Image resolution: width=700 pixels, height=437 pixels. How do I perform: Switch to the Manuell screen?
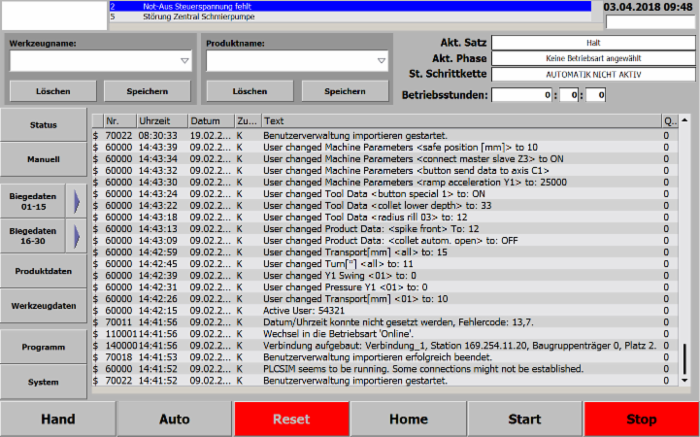point(43,159)
